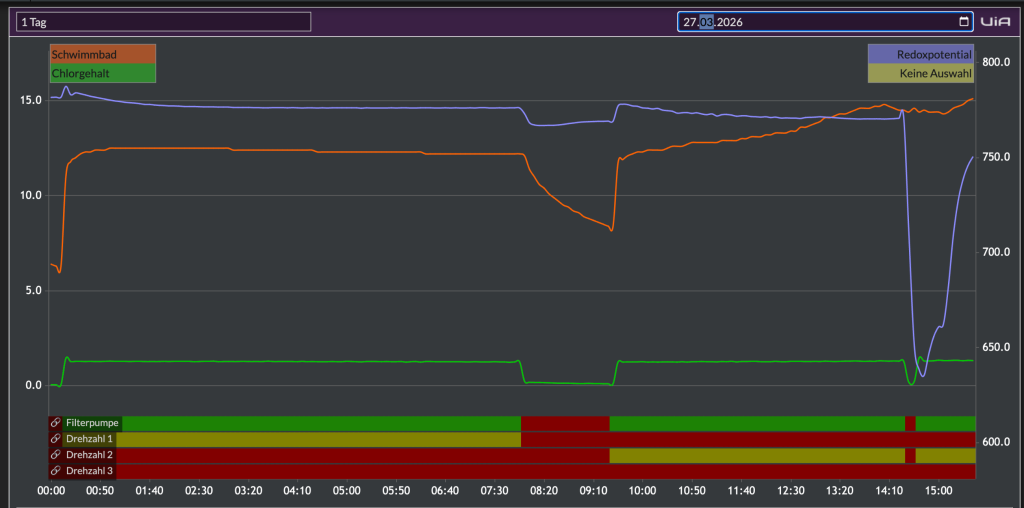Open the Redoxpotential series selector
Screen dimensions: 1024x508
[921, 54]
